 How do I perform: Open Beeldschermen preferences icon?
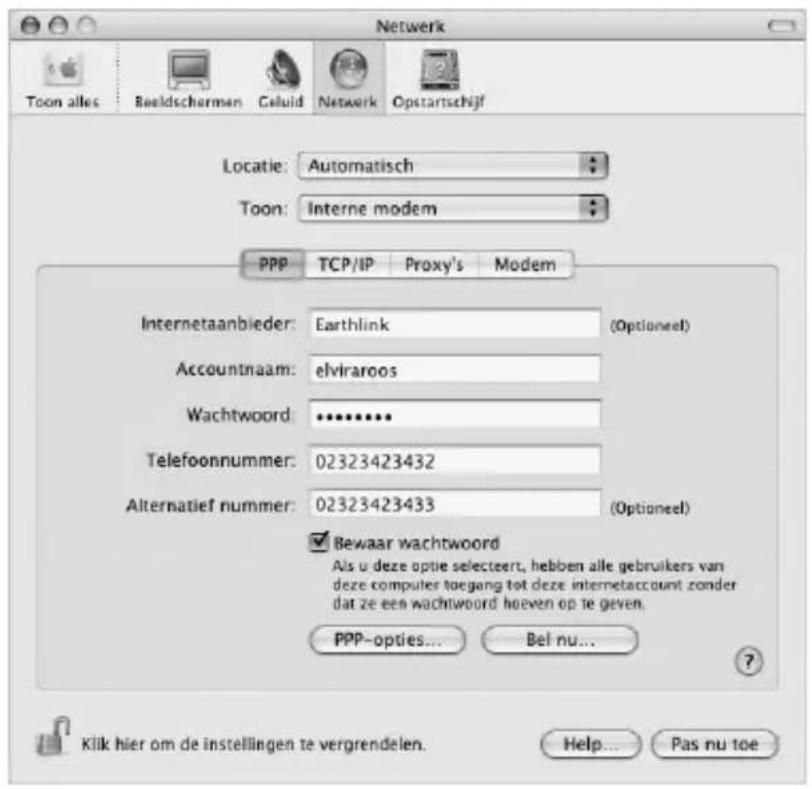pos(188,79)
